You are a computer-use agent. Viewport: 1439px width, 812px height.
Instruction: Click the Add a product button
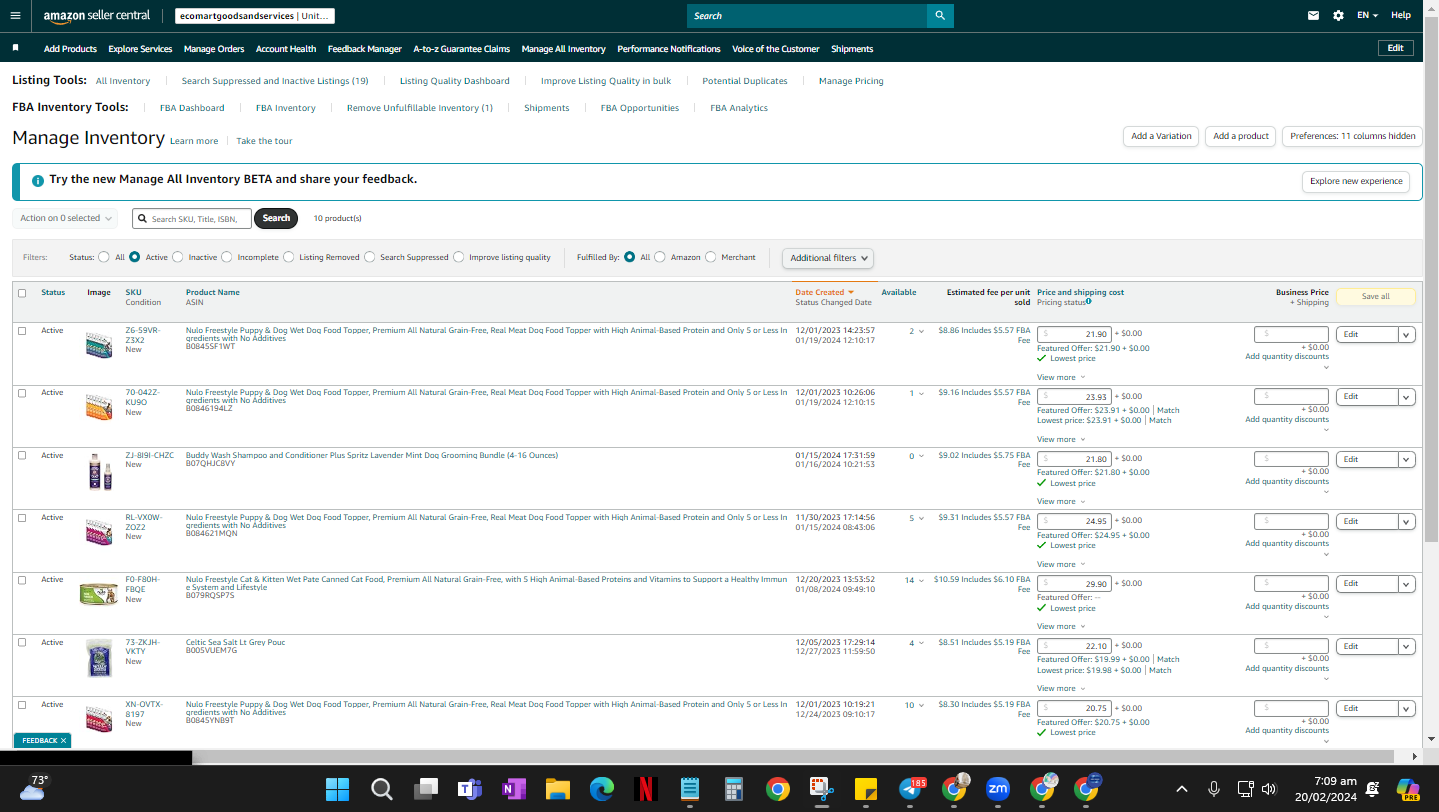[x=1241, y=136]
